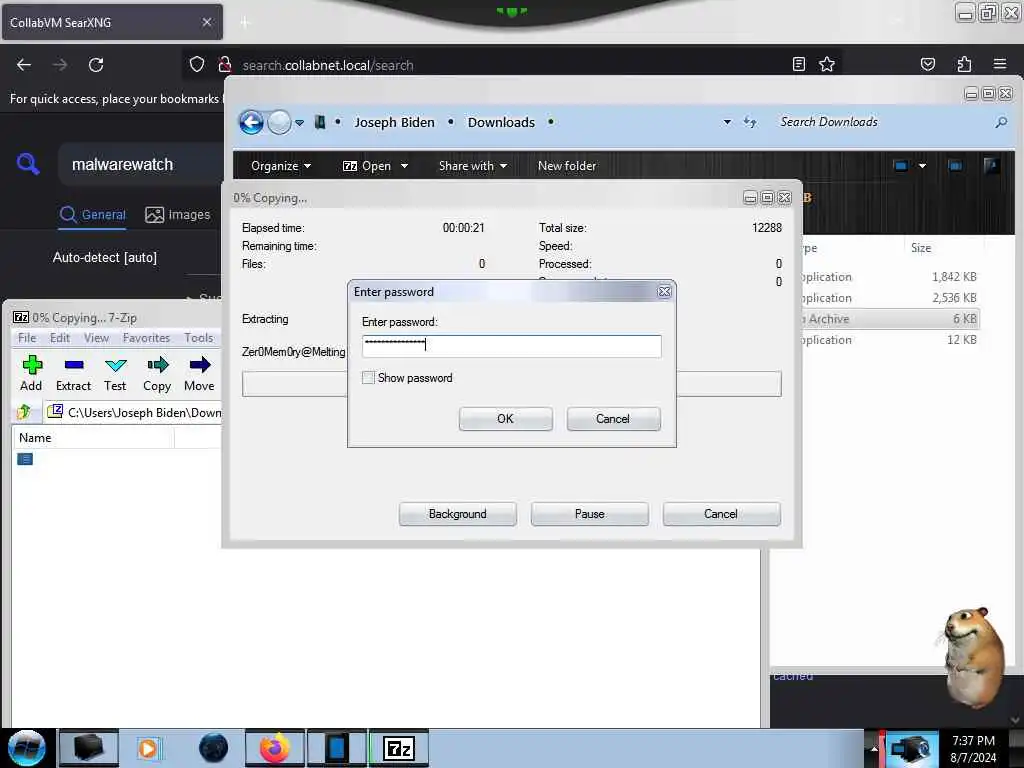
Task: Open 7-Zip Edit menu
Action: pos(59,338)
